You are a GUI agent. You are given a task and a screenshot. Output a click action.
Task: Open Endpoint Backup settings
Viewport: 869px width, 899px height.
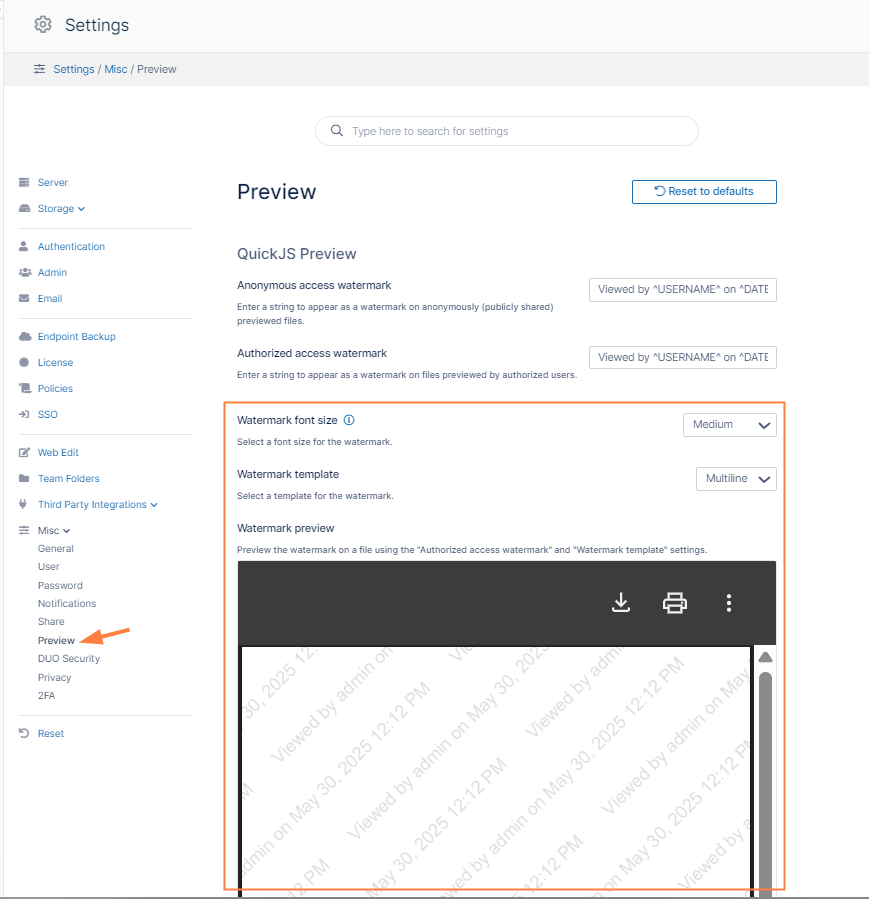(77, 336)
